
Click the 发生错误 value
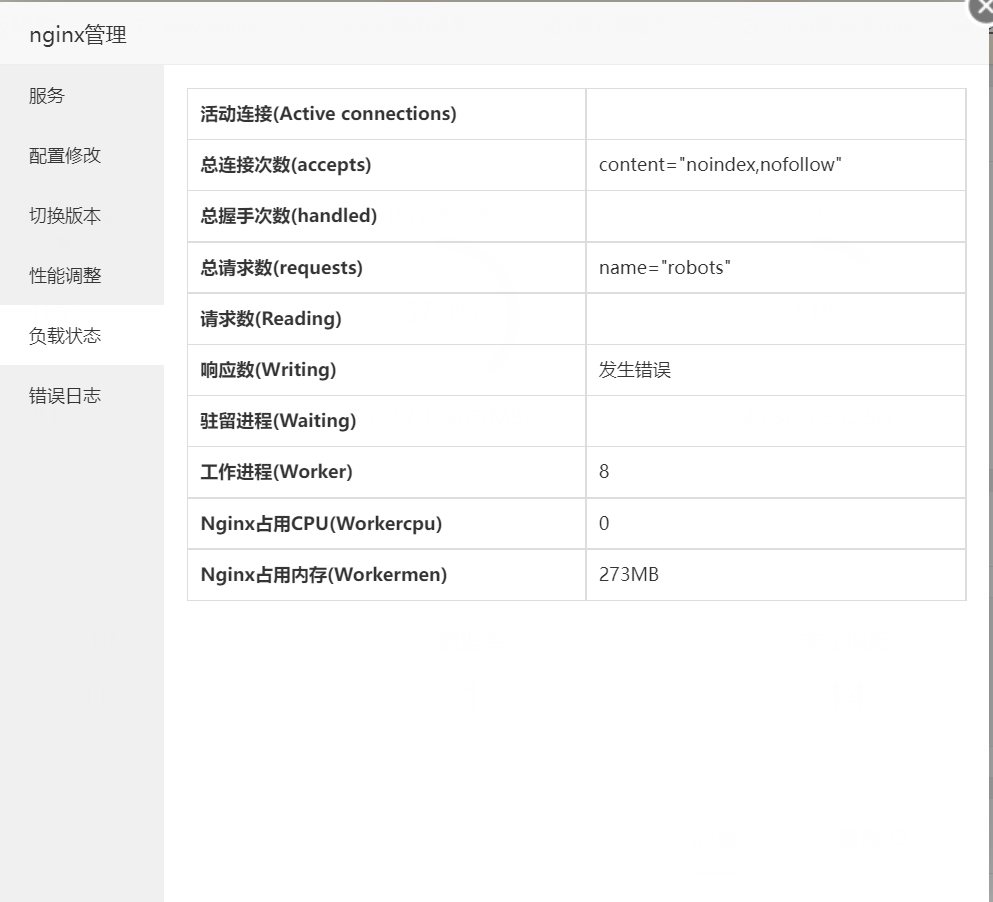coord(635,370)
